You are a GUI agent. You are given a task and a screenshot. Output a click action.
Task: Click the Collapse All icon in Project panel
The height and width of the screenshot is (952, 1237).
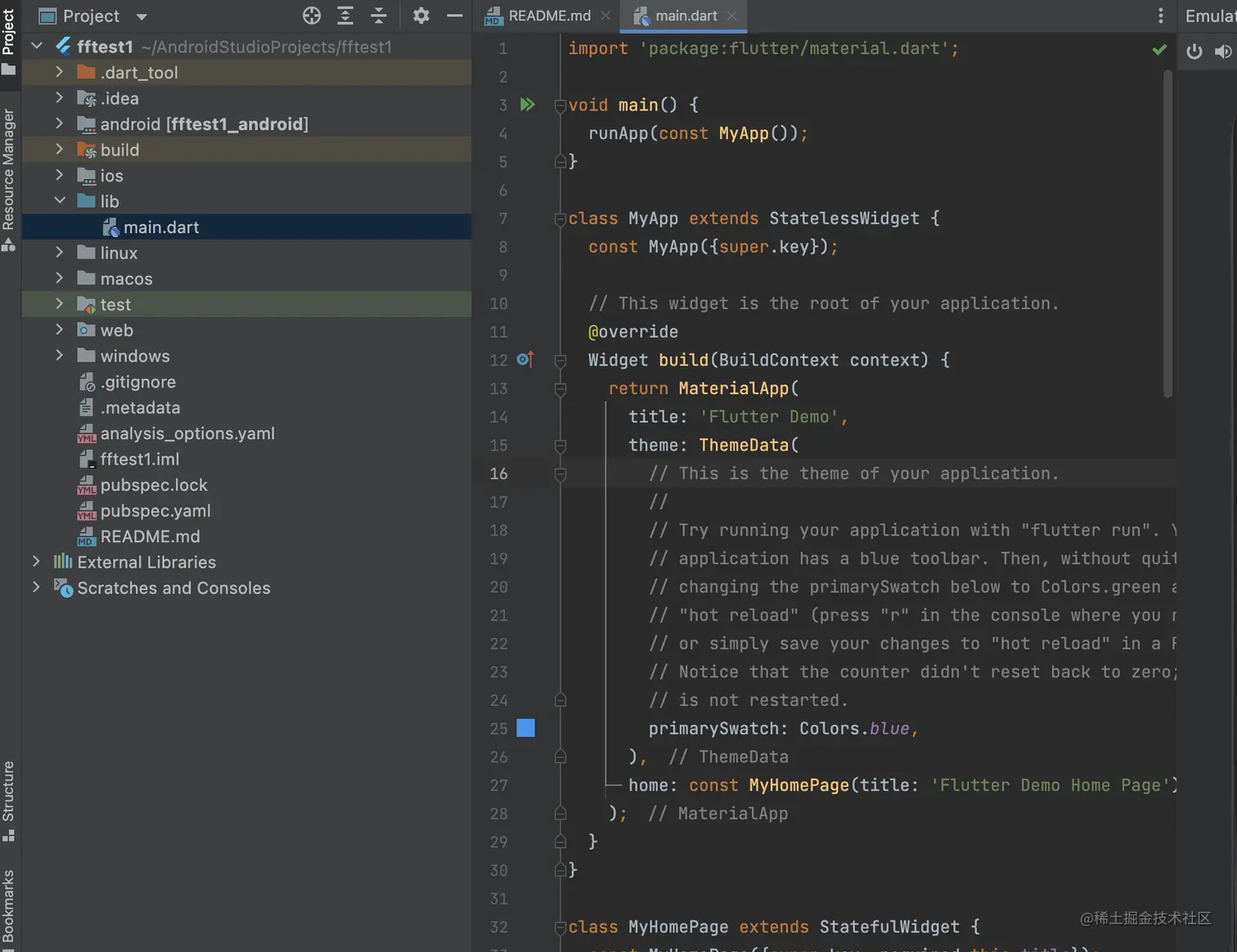pyautogui.click(x=379, y=16)
